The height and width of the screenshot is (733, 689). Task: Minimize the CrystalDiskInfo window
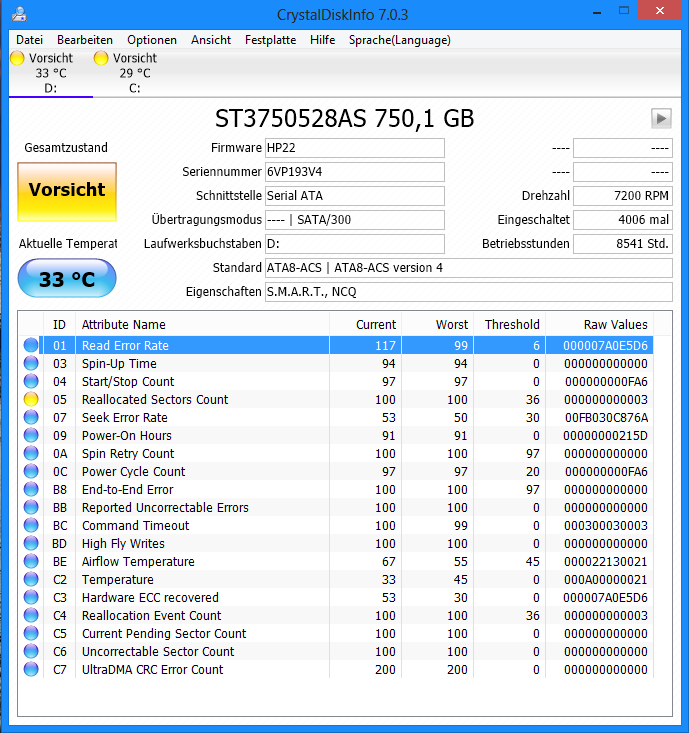597,12
